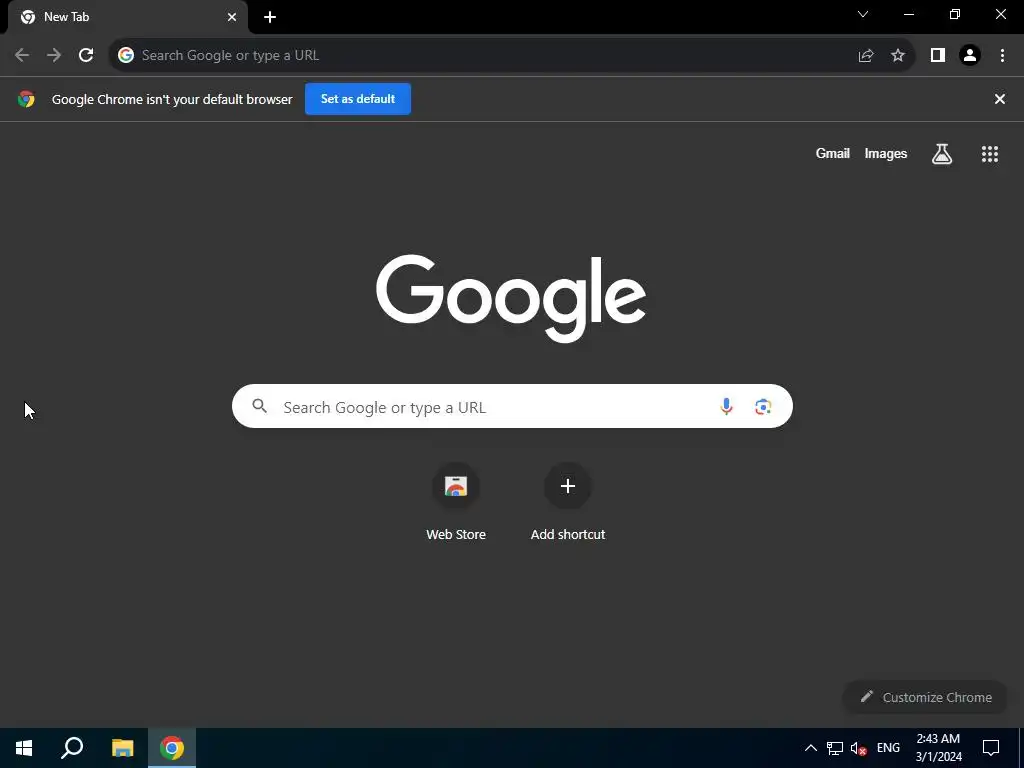1024x768 pixels.
Task: Open Search Labs flask icon
Action: pyautogui.click(x=942, y=154)
